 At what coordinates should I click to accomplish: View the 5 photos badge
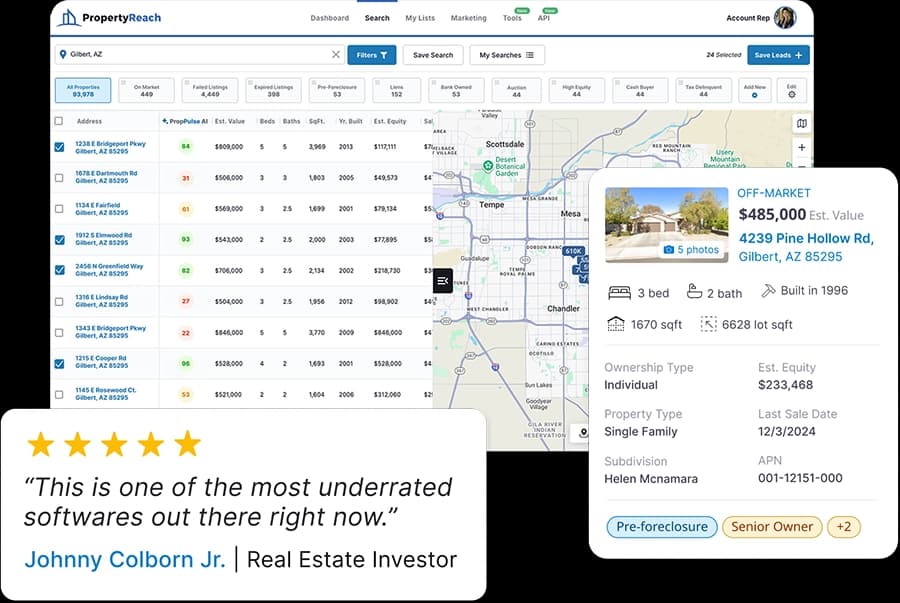coord(691,250)
